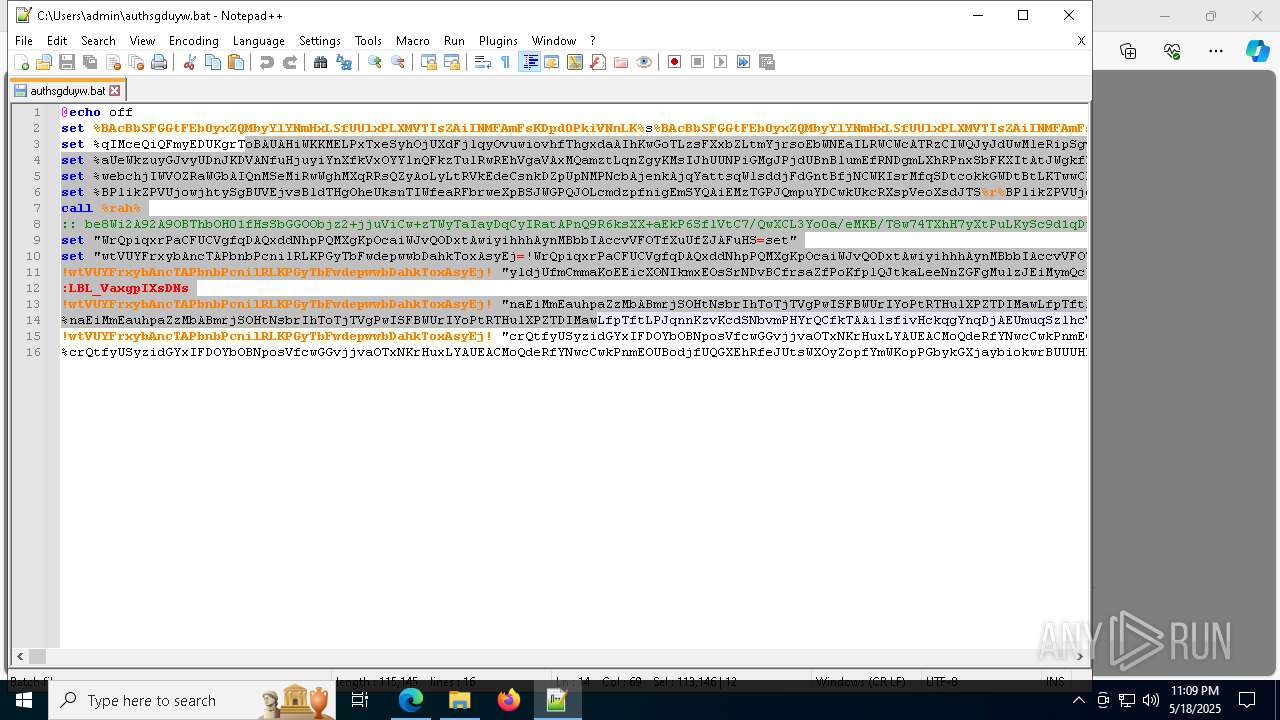Screen dimensions: 1280x720
Task: Save the current recorded macro icon
Action: coord(767,62)
